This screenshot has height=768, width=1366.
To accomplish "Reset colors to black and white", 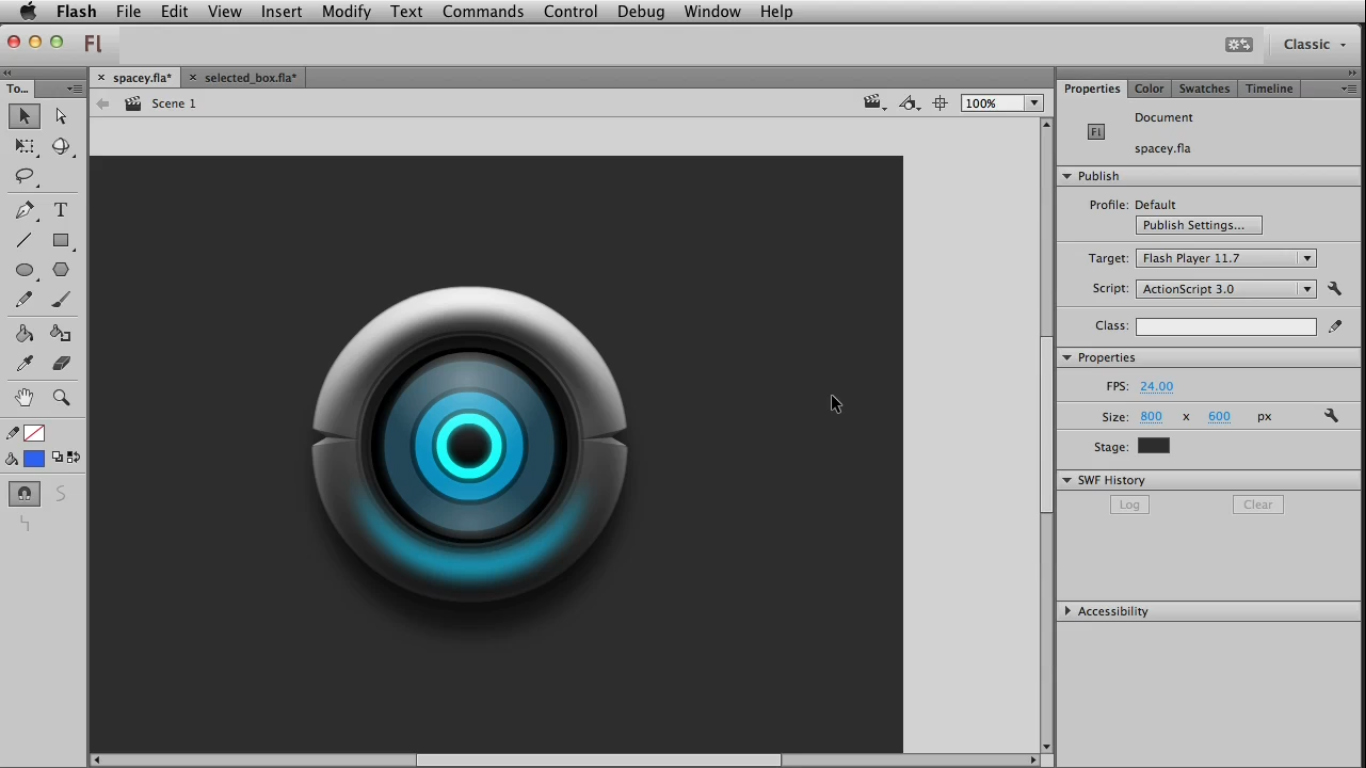I will [56, 457].
